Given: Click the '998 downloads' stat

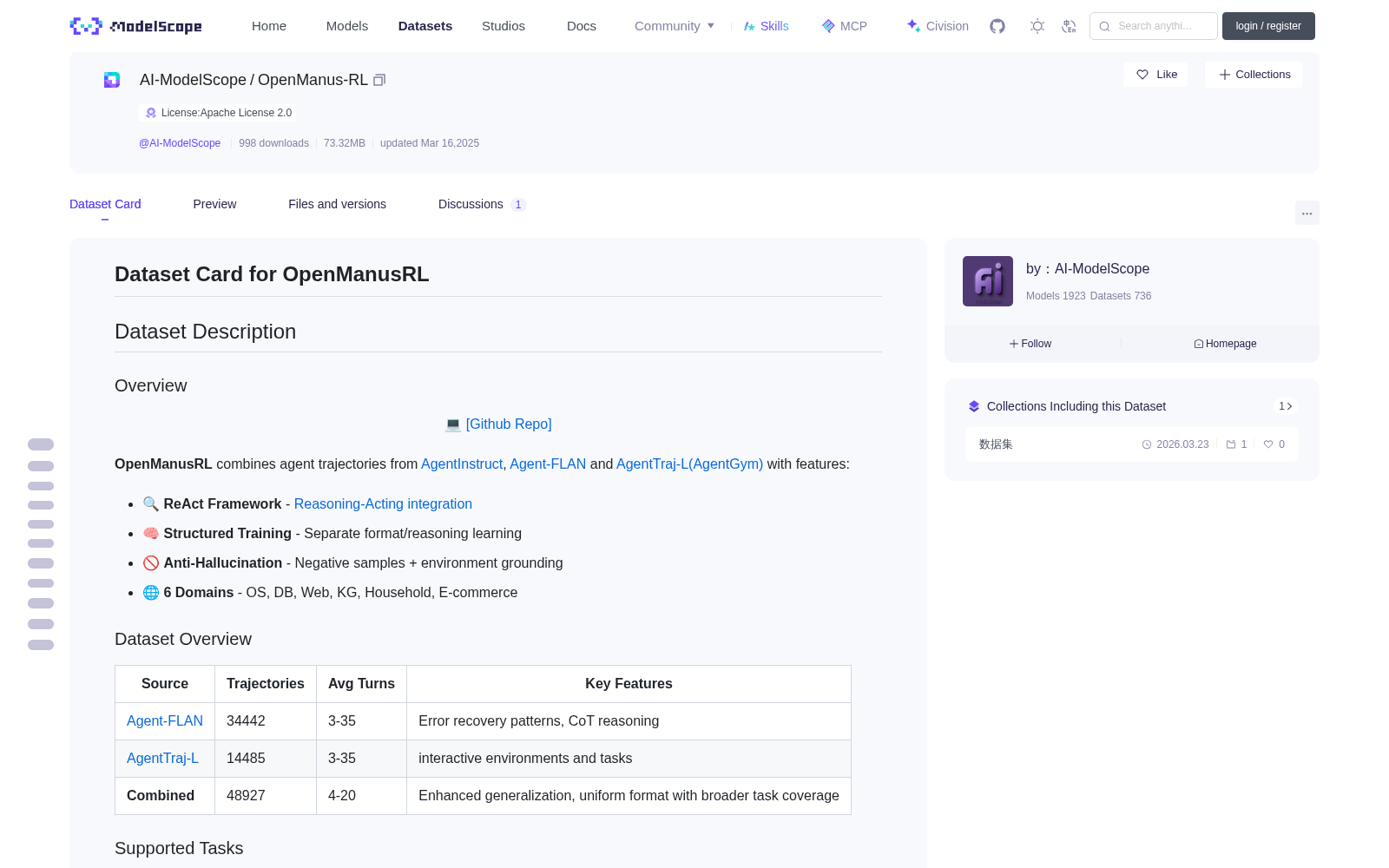Looking at the screenshot, I should point(273,143).
